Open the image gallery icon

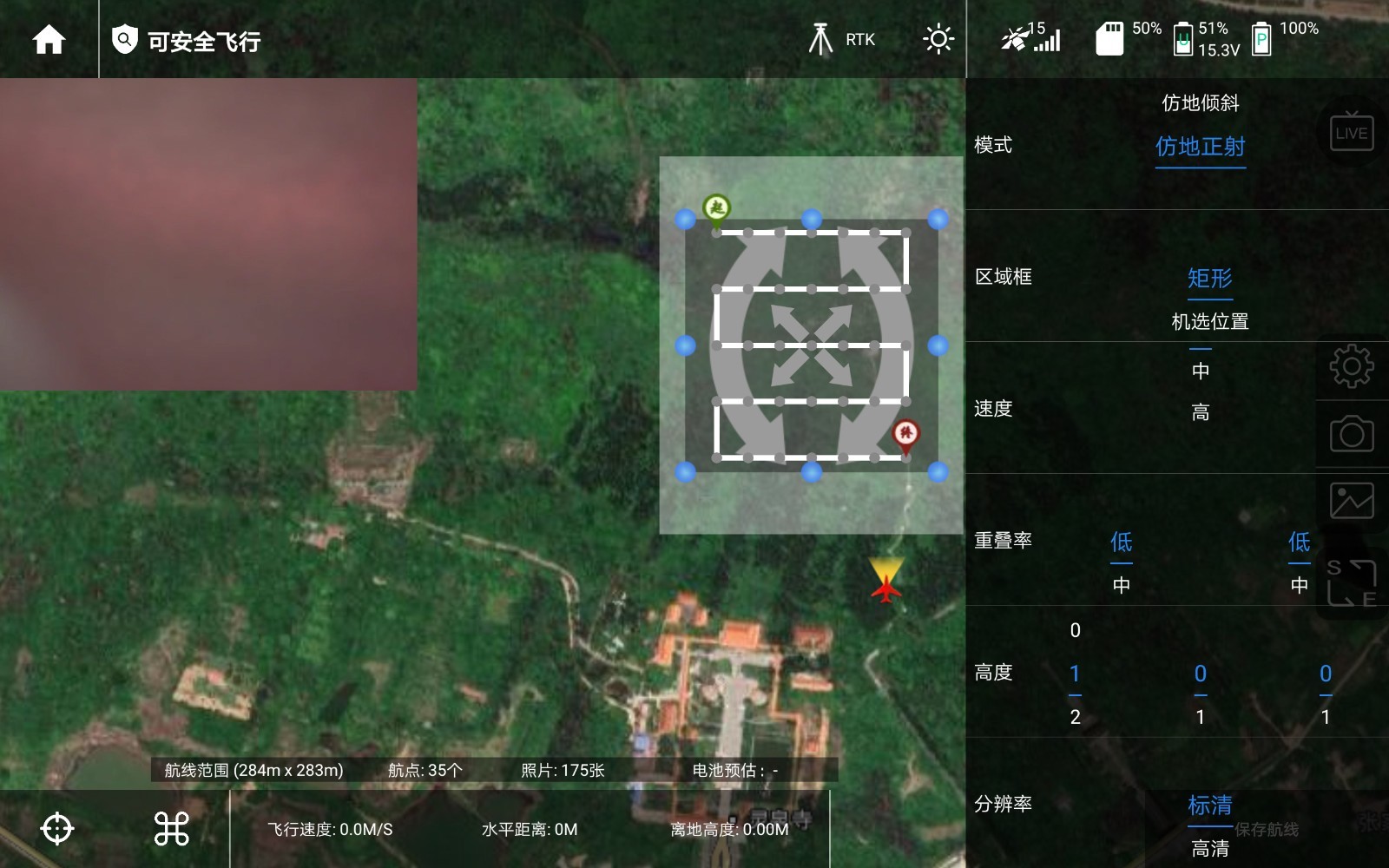(1351, 500)
